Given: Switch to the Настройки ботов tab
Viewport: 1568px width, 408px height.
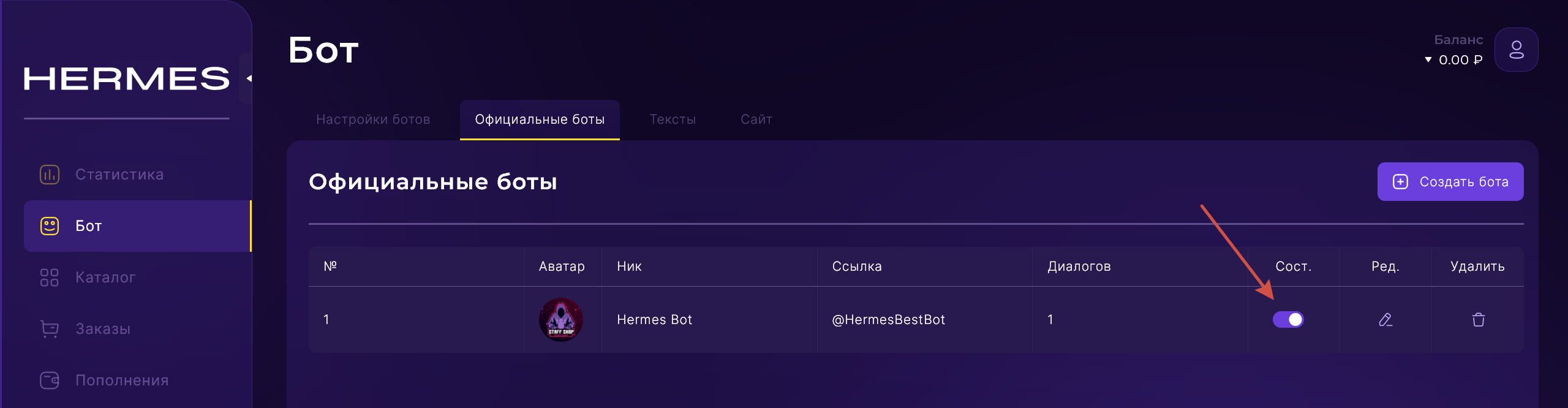Looking at the screenshot, I should click(x=373, y=119).
